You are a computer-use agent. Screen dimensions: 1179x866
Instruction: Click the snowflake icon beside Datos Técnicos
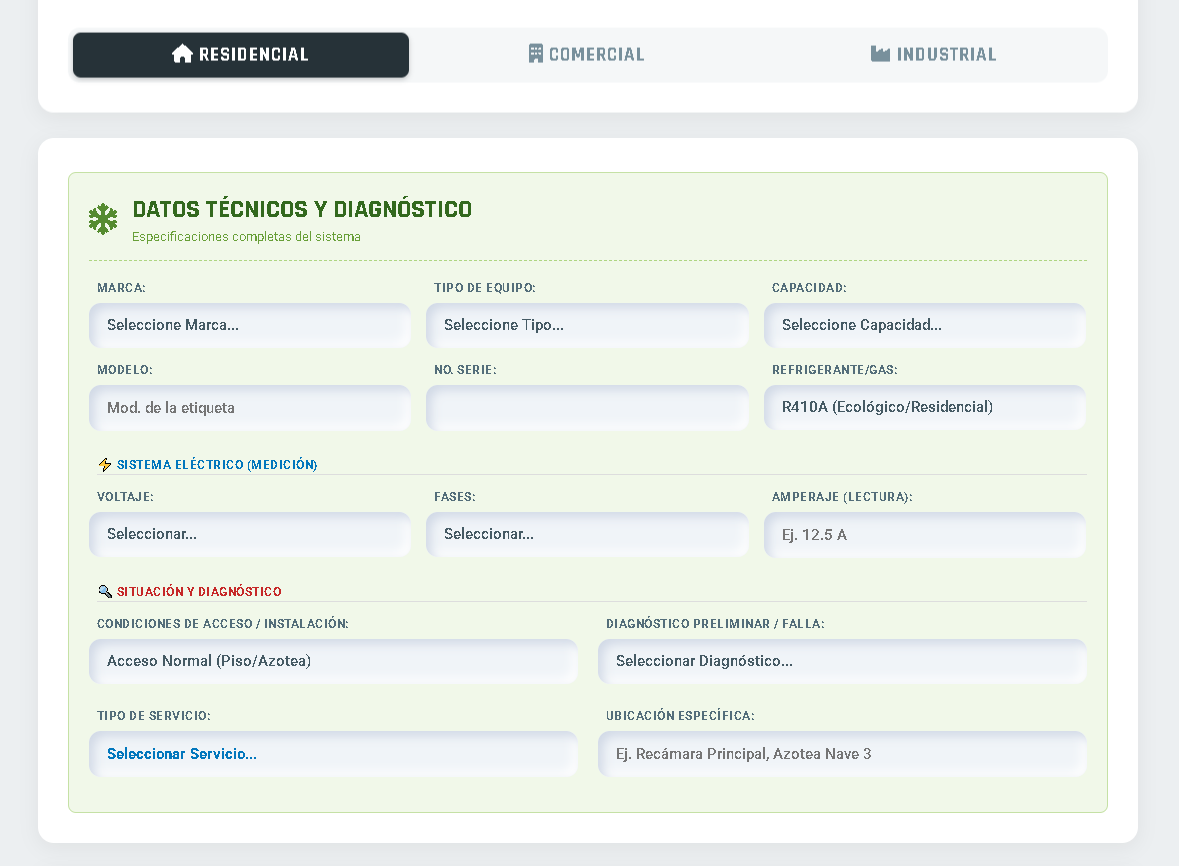pos(103,219)
